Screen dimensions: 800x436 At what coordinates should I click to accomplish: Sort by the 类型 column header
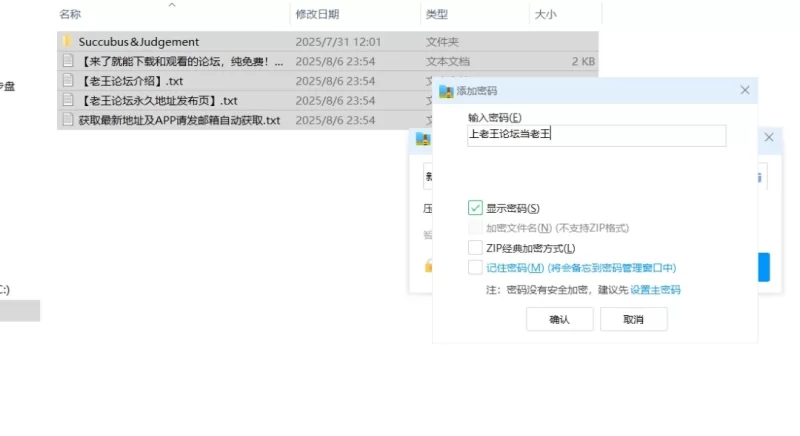(x=437, y=14)
